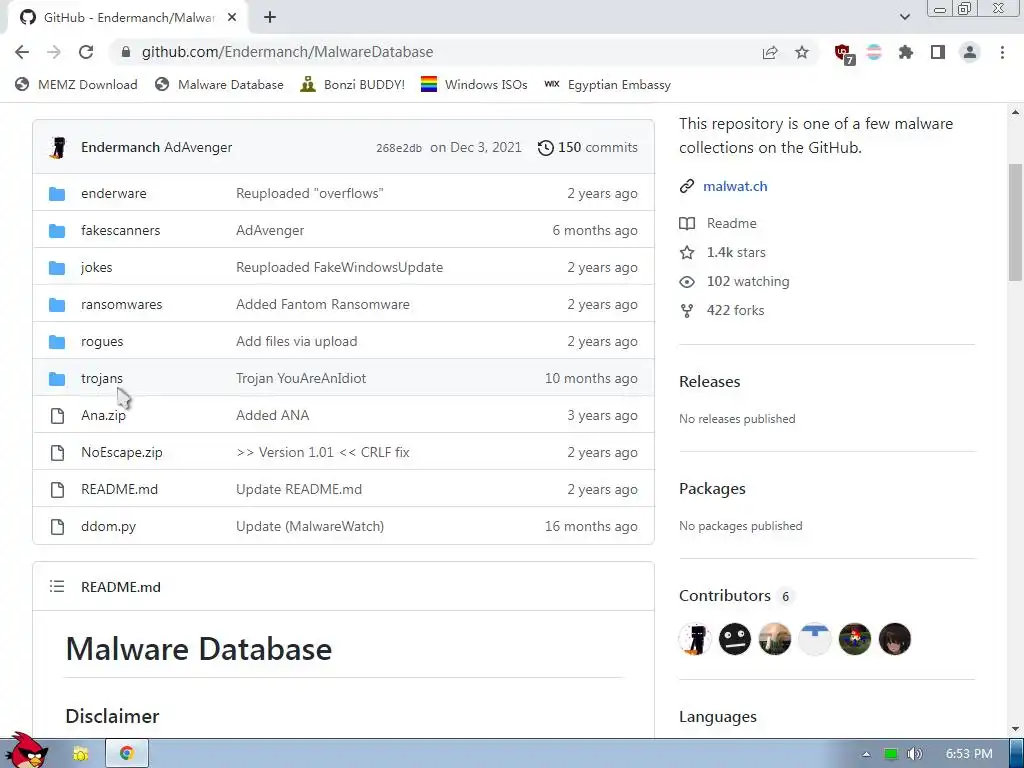Open the Added Fantom Ransomware commit
Screen dimensions: 1024x768
323,304
